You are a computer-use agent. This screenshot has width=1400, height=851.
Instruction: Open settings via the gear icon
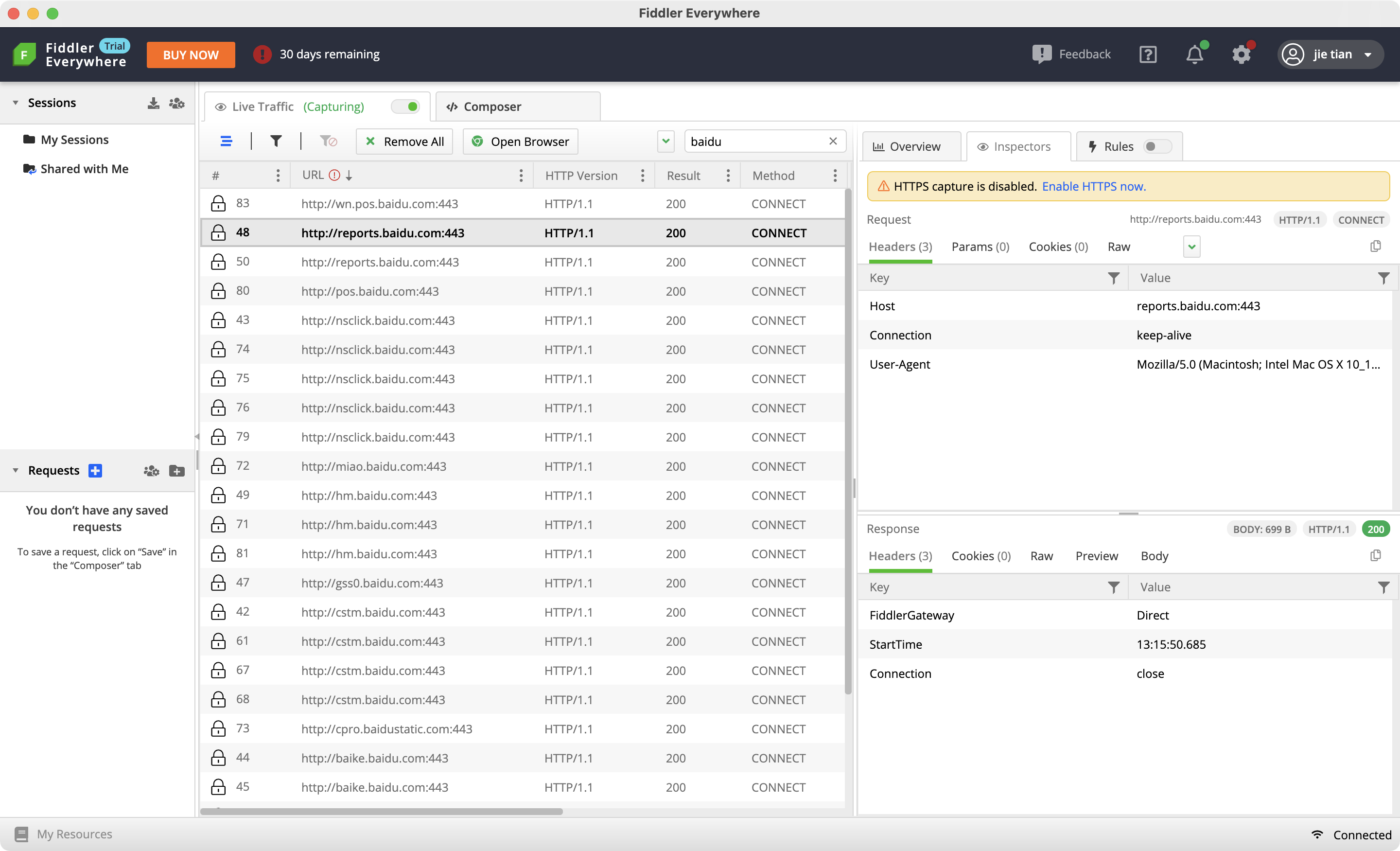[1241, 54]
